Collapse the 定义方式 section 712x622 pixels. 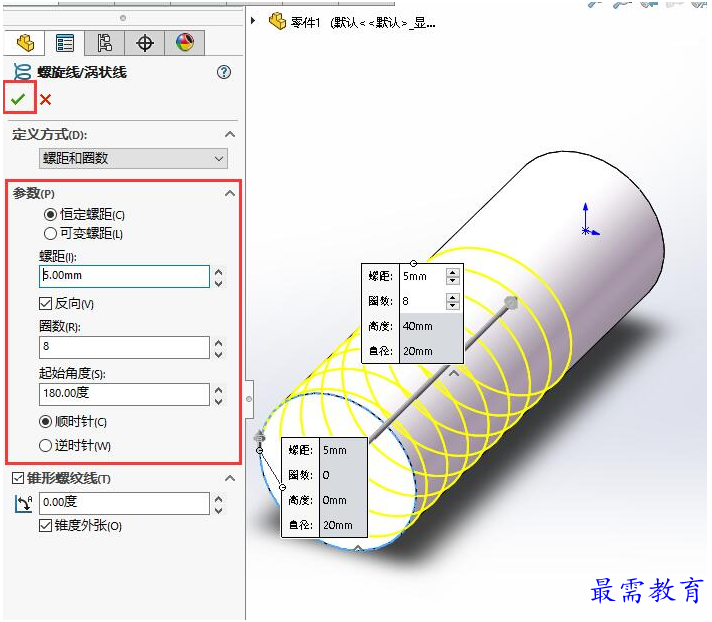click(230, 134)
